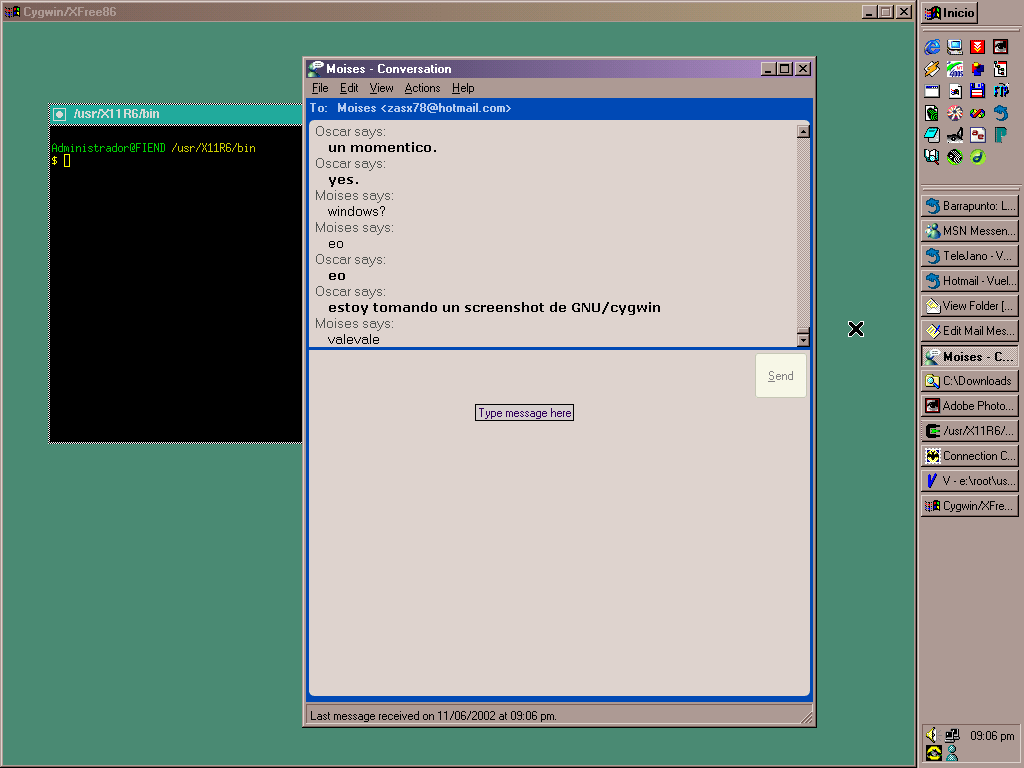The height and width of the screenshot is (768, 1024).
Task: Switch to V - e:\root taskbar window
Action: tap(970, 481)
